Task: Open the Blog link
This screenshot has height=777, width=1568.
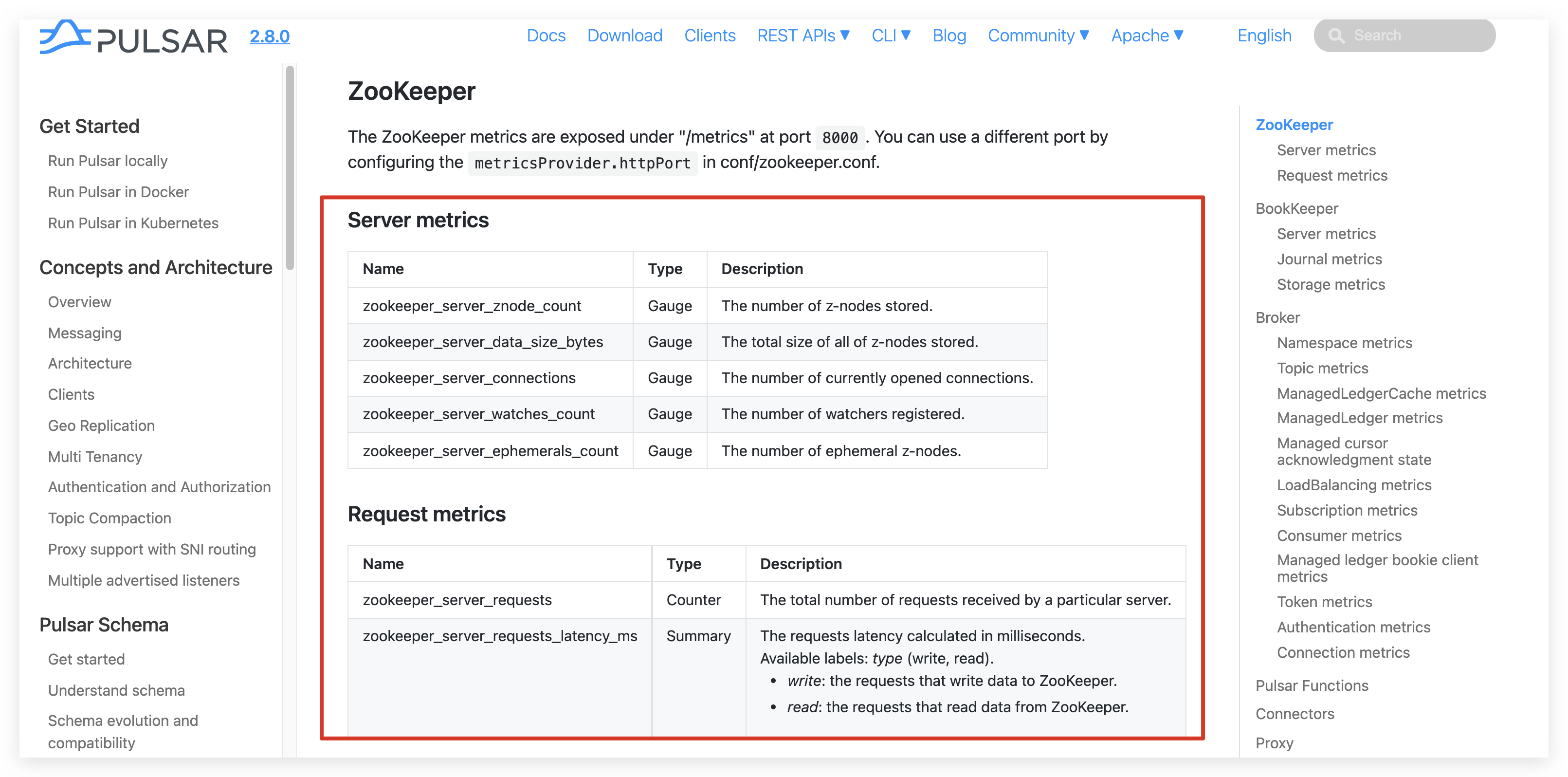Action: [948, 36]
